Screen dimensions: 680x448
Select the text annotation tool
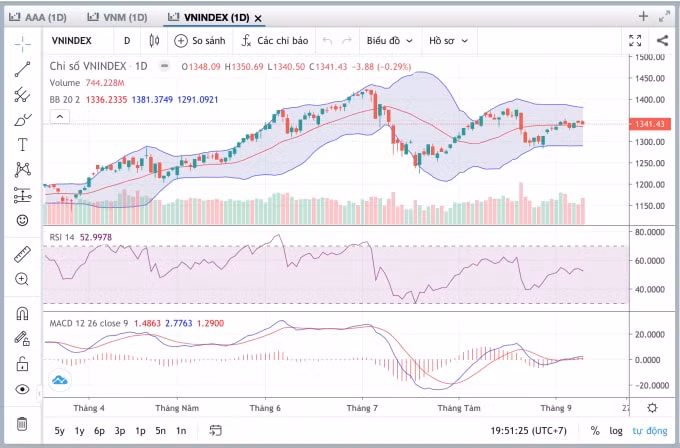pyautogui.click(x=23, y=144)
